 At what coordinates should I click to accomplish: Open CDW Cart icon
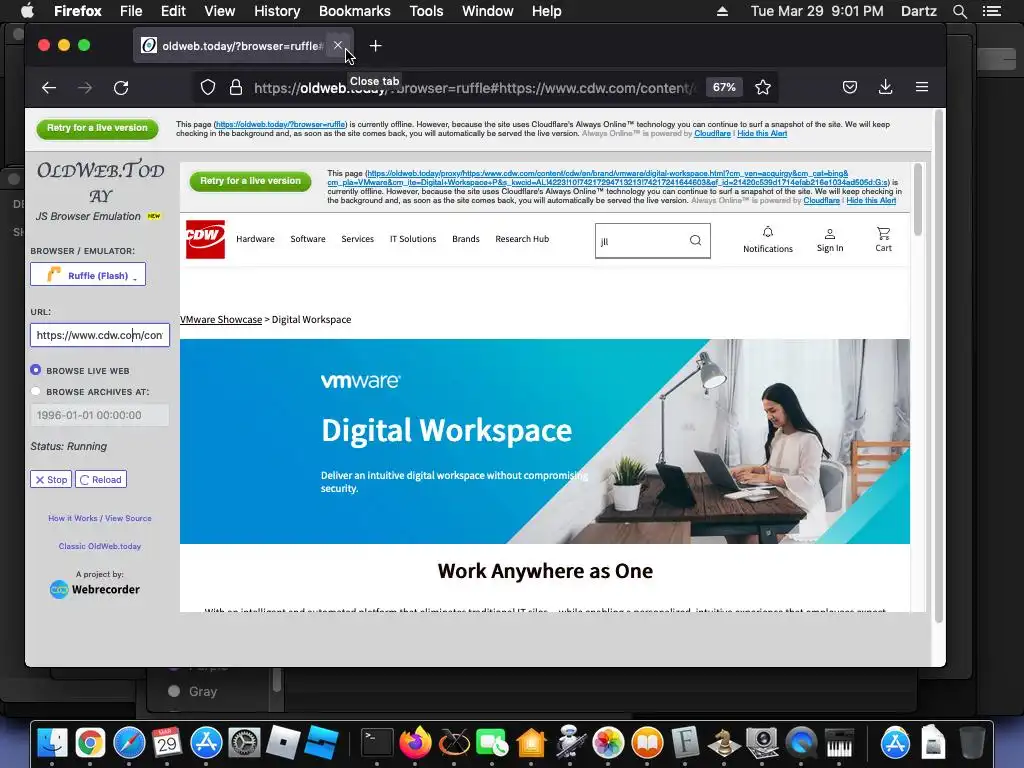(x=884, y=240)
